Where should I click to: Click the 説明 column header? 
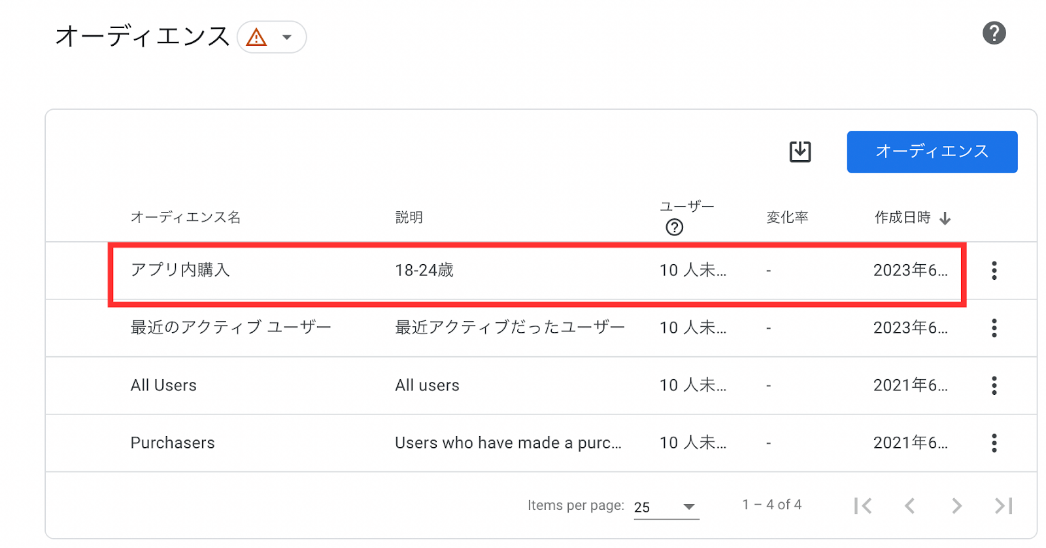[x=409, y=217]
